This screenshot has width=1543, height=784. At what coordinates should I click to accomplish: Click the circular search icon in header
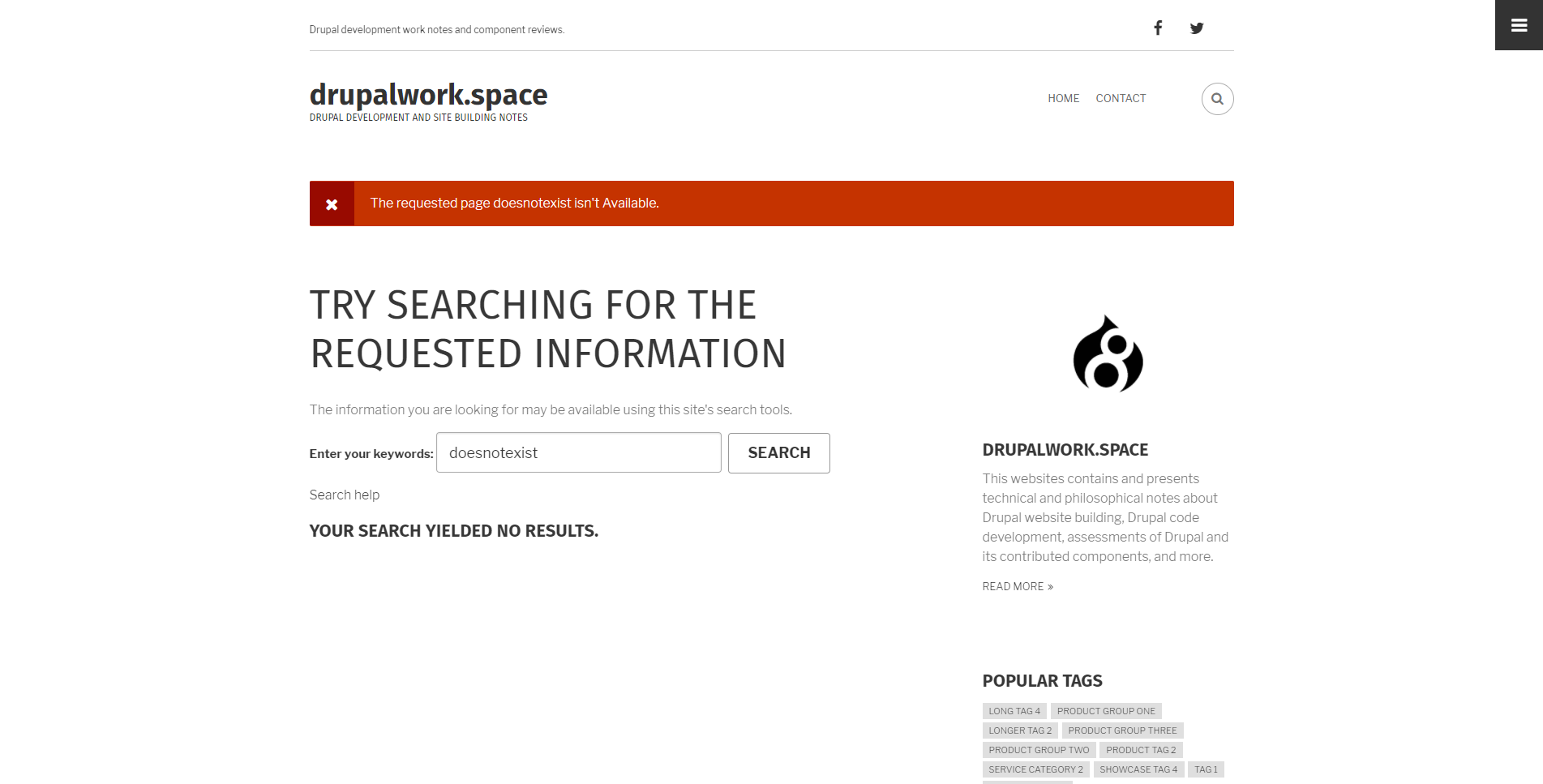1217,99
